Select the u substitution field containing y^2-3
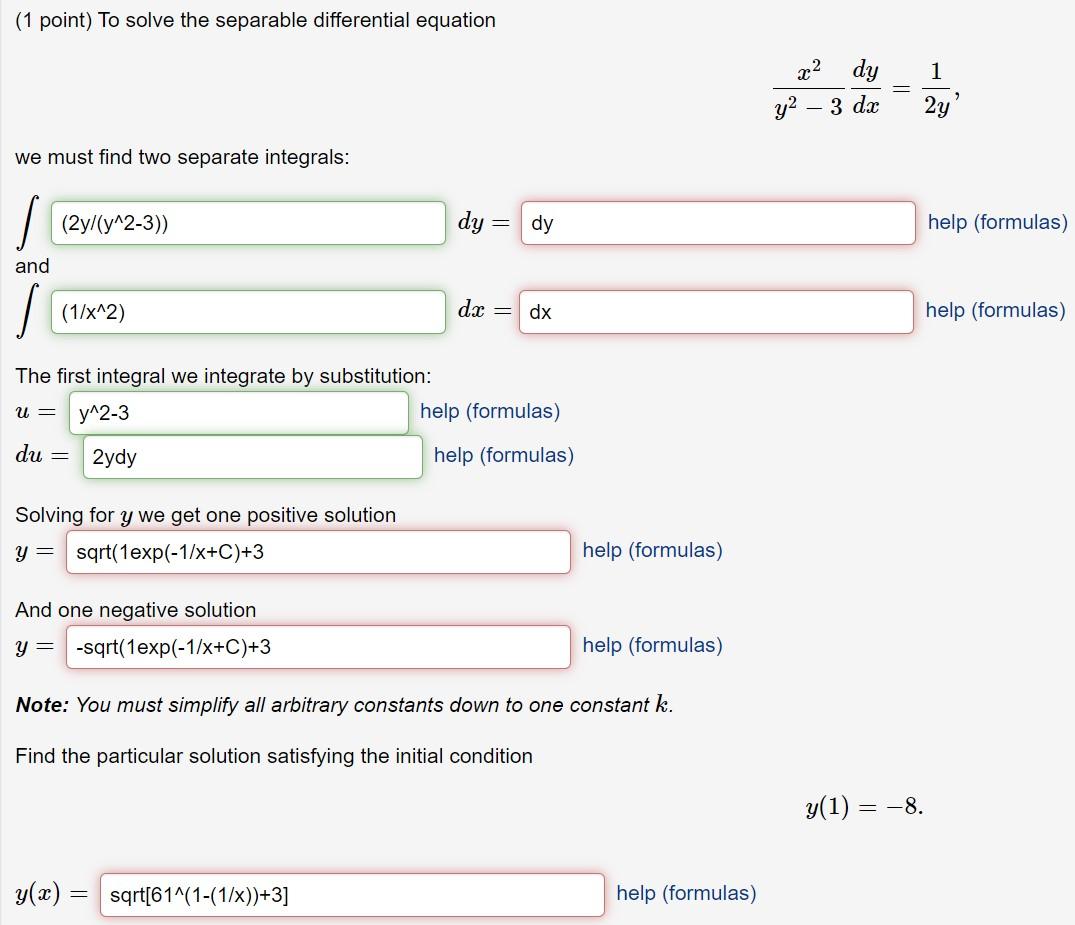1075x925 pixels. coord(238,412)
